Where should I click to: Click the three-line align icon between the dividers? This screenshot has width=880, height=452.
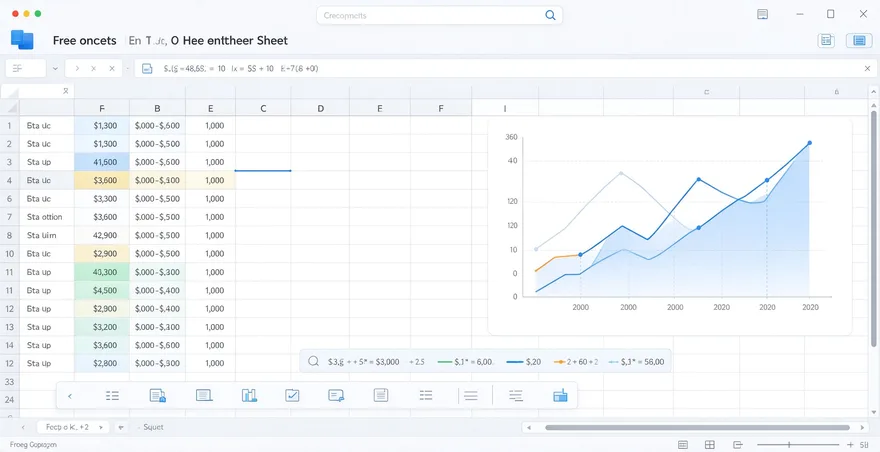[x=471, y=396]
